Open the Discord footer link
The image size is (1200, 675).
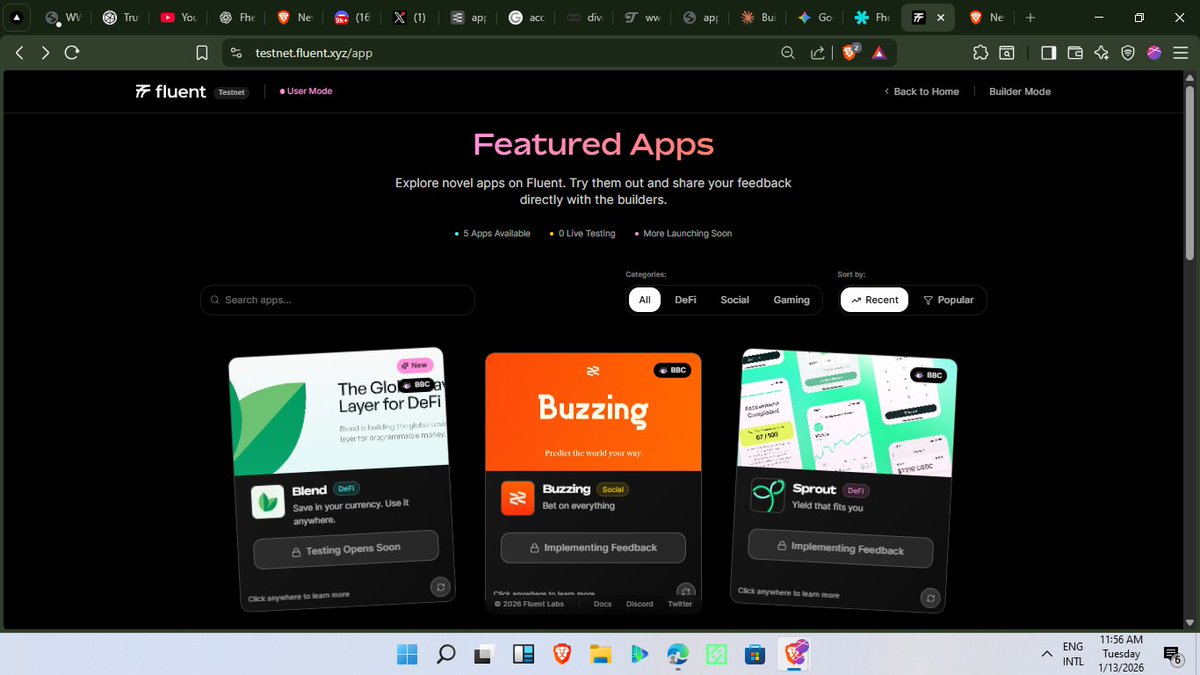640,604
